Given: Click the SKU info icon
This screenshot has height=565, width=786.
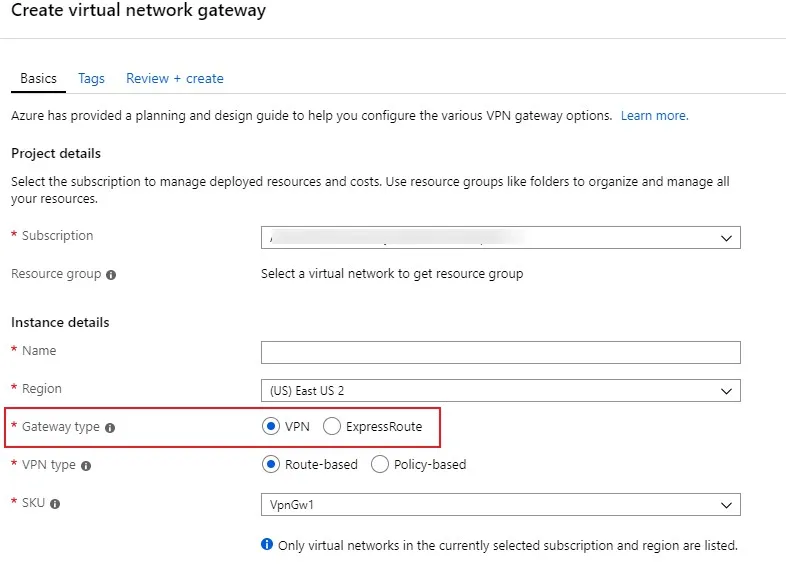Looking at the screenshot, I should tap(55, 504).
